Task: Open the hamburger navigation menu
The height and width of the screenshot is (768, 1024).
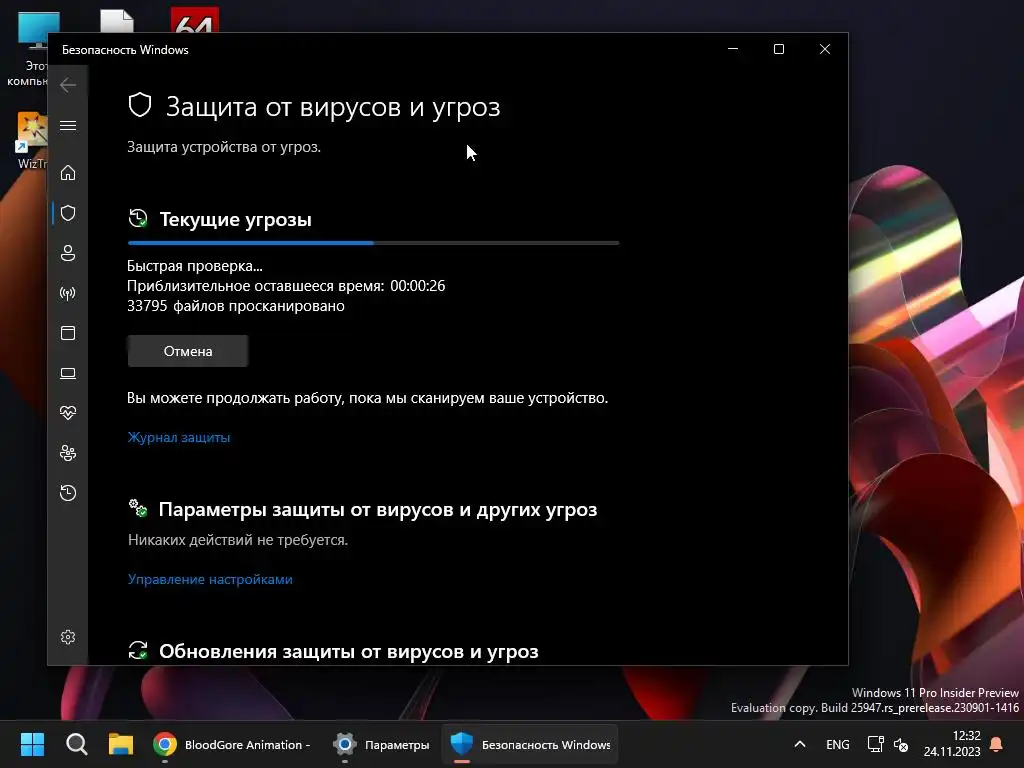Action: [68, 125]
